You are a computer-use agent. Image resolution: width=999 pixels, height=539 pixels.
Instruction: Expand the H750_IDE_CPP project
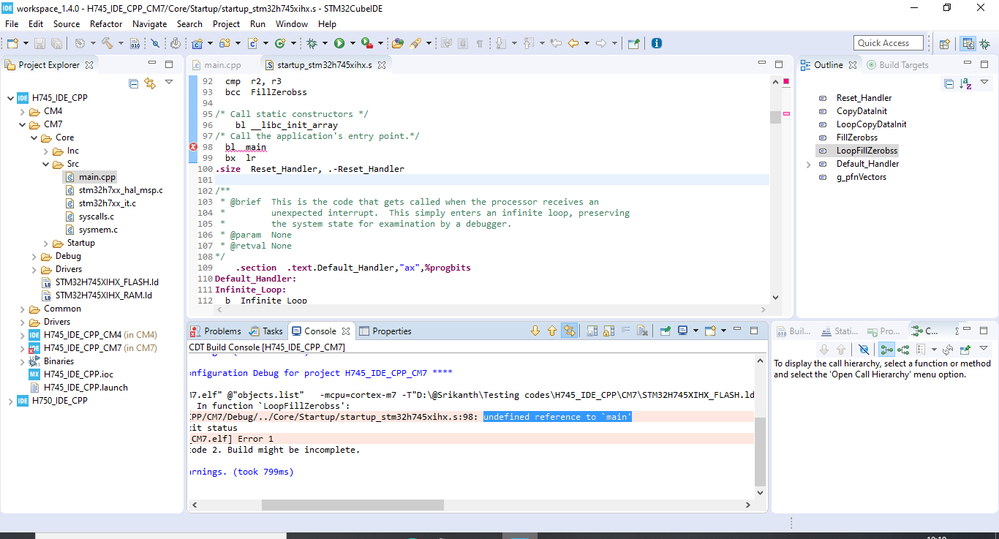10,401
